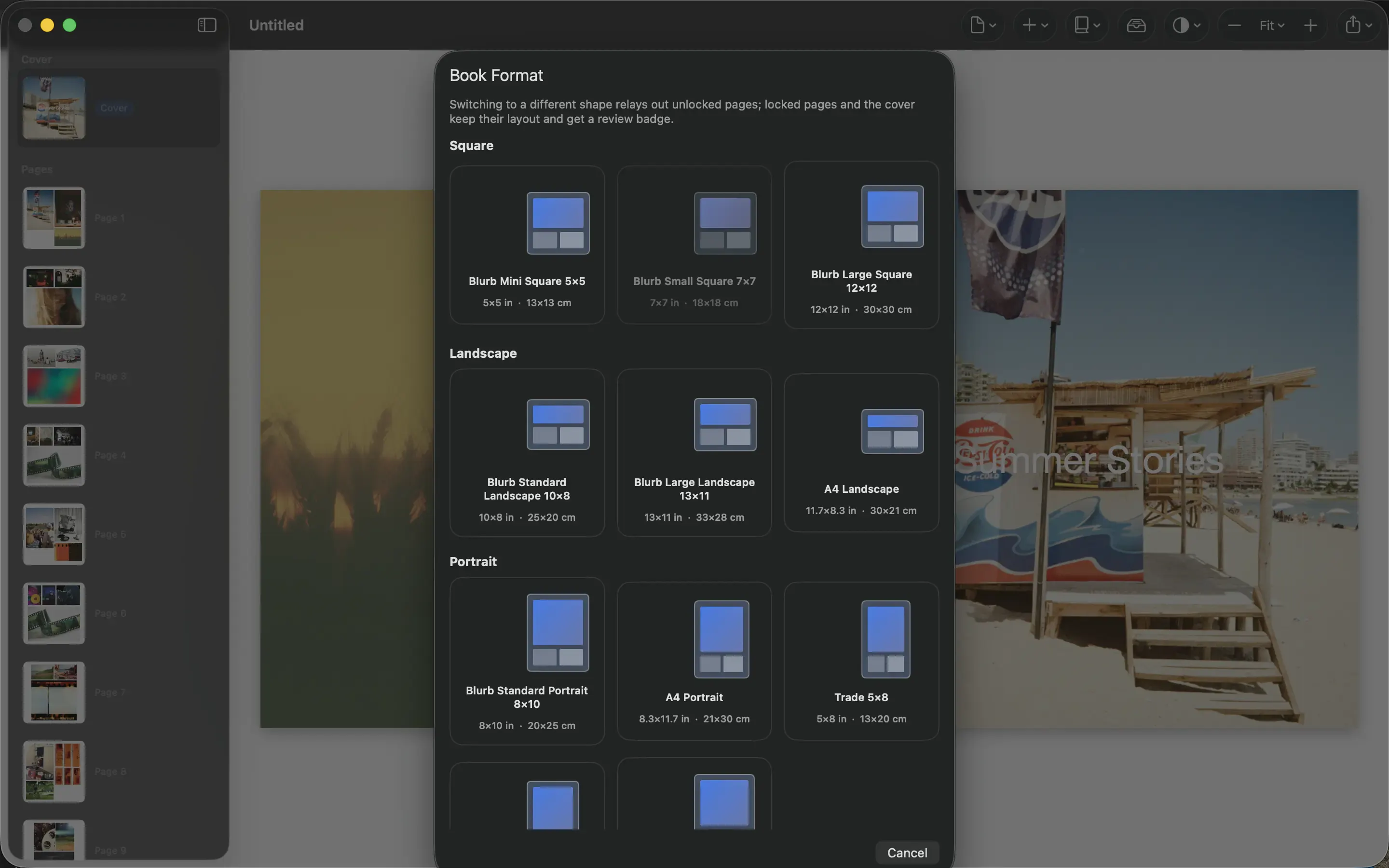This screenshot has width=1389, height=868.
Task: Choose Blurb Large Landscape 13×11 format
Action: tap(694, 453)
